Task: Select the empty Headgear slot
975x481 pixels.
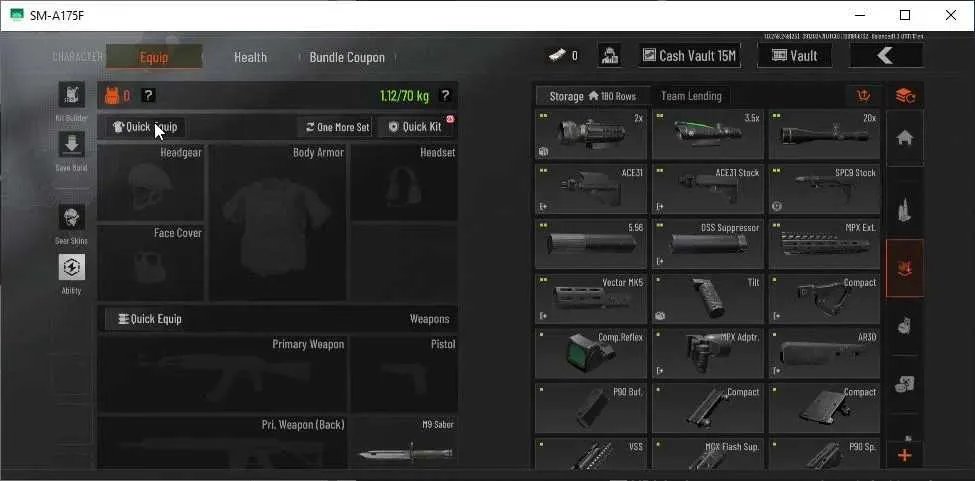Action: point(151,183)
